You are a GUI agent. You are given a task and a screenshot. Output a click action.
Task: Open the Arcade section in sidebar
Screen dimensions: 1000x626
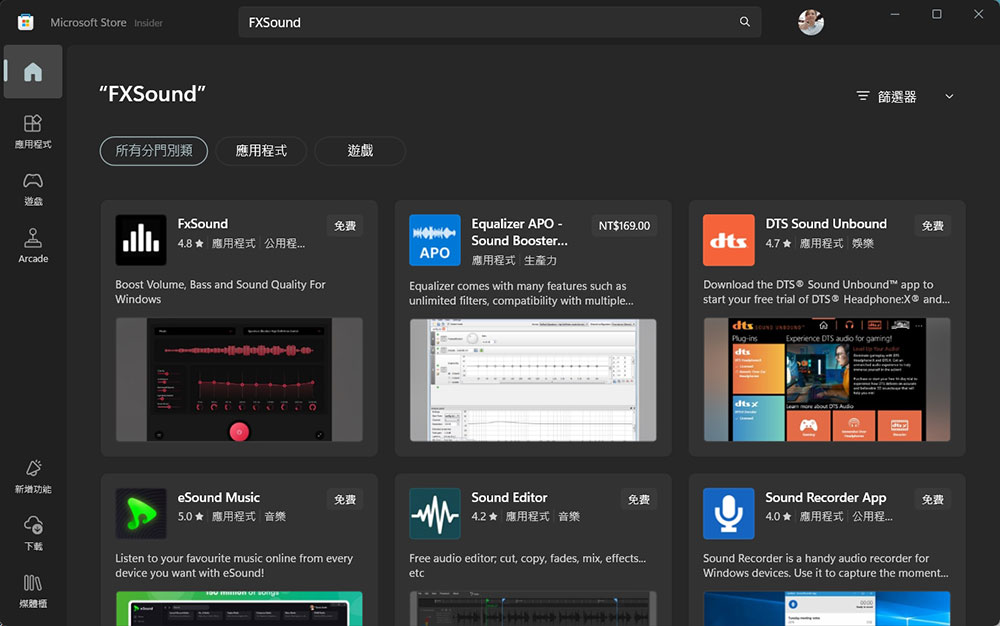(33, 244)
